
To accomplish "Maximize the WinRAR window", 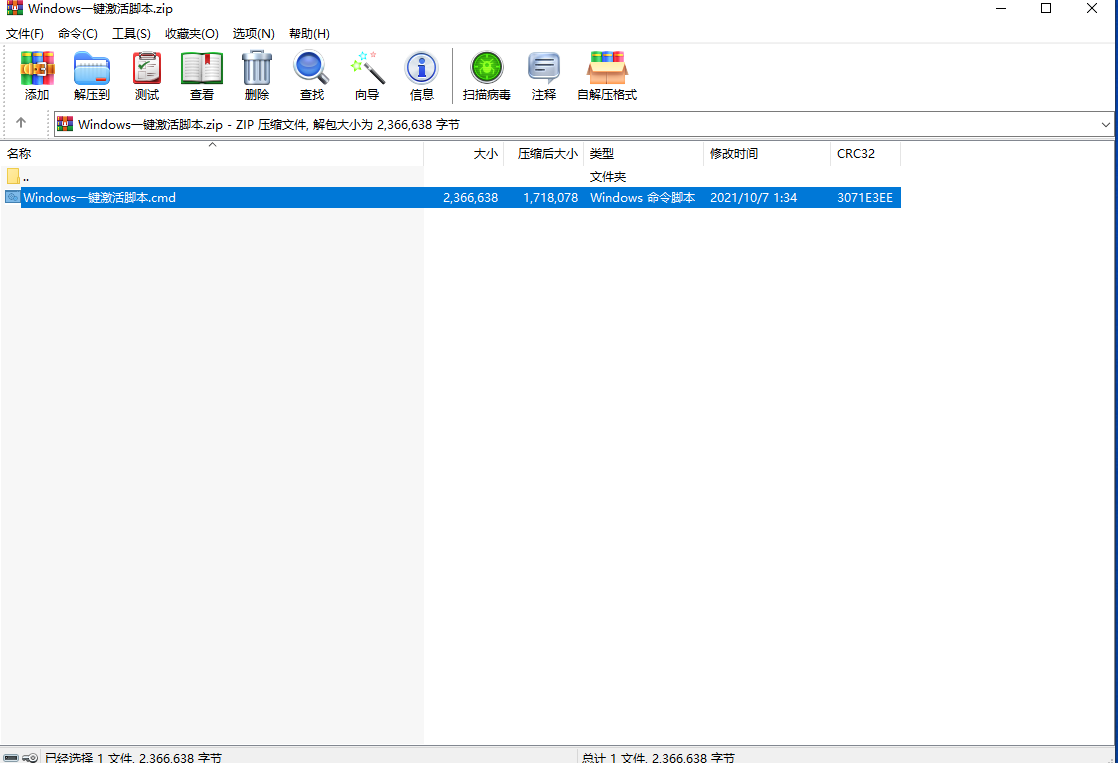I will (x=1046, y=9).
